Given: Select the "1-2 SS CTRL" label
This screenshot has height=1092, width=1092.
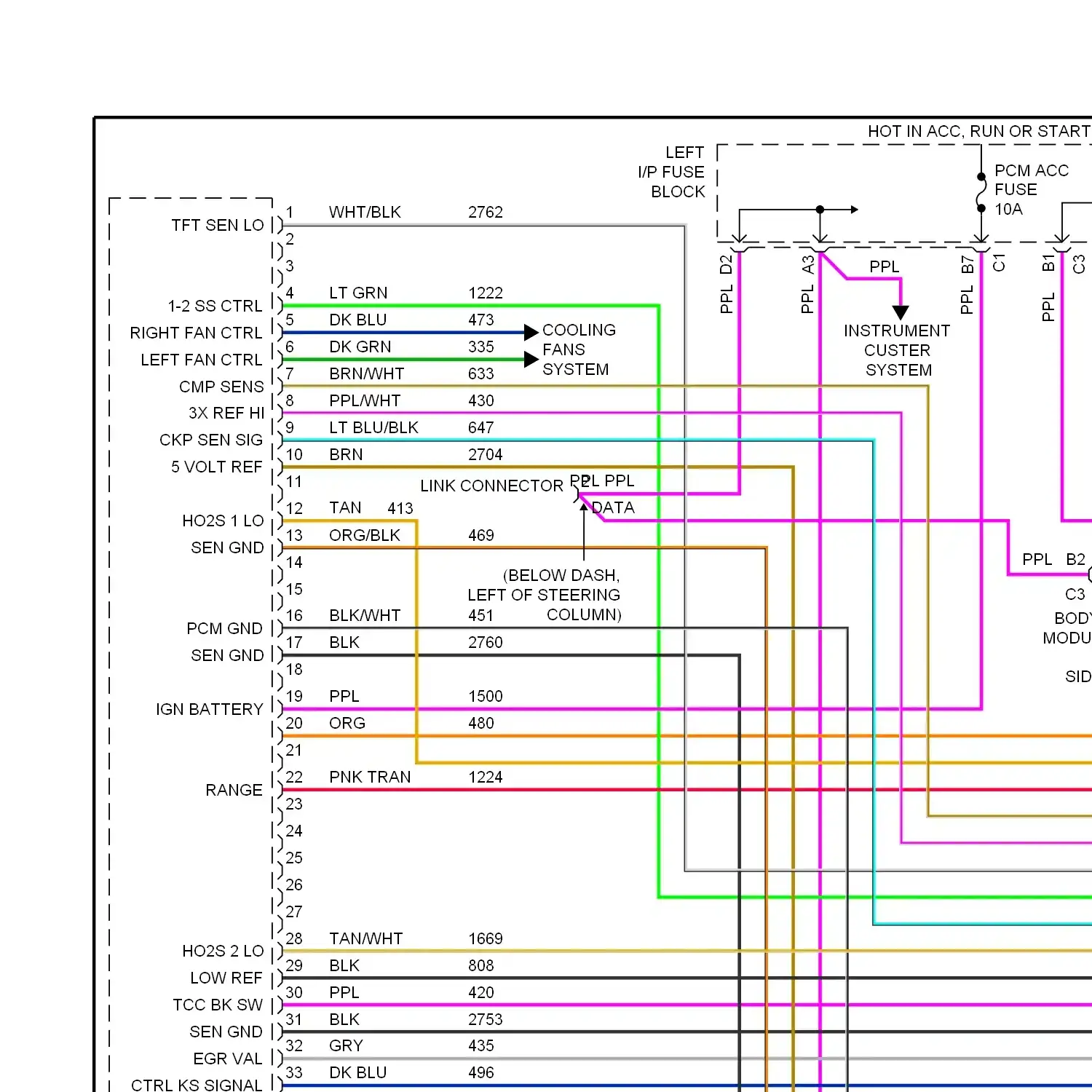Looking at the screenshot, I should tap(215, 306).
